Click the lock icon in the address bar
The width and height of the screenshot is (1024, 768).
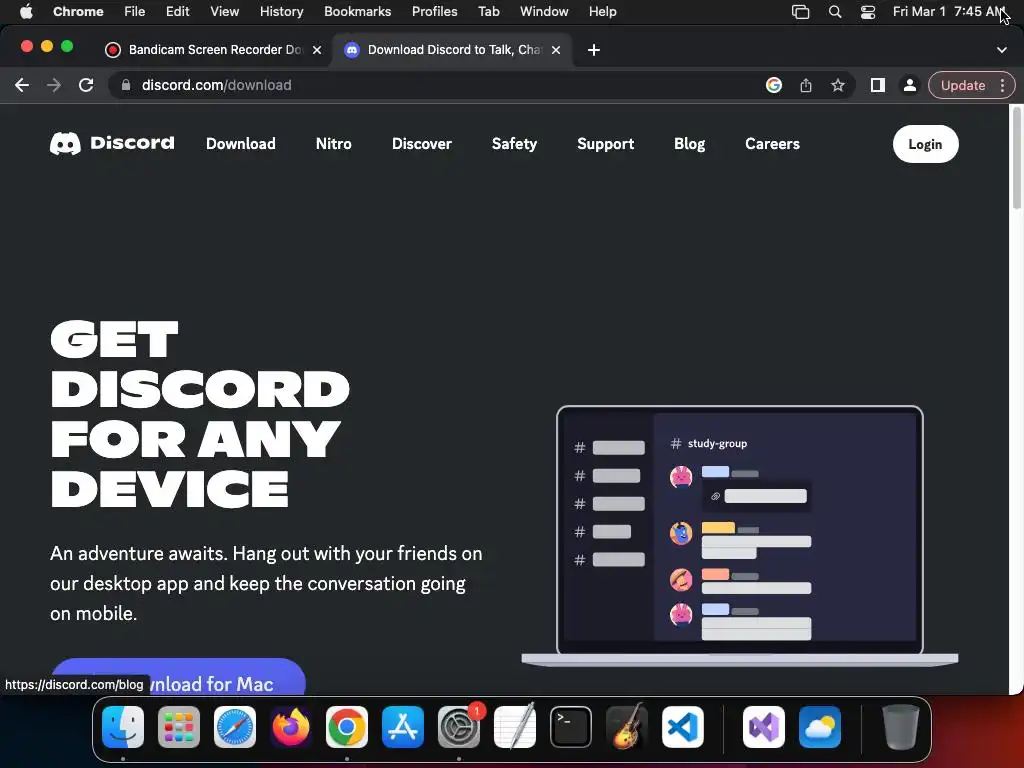[x=126, y=86]
